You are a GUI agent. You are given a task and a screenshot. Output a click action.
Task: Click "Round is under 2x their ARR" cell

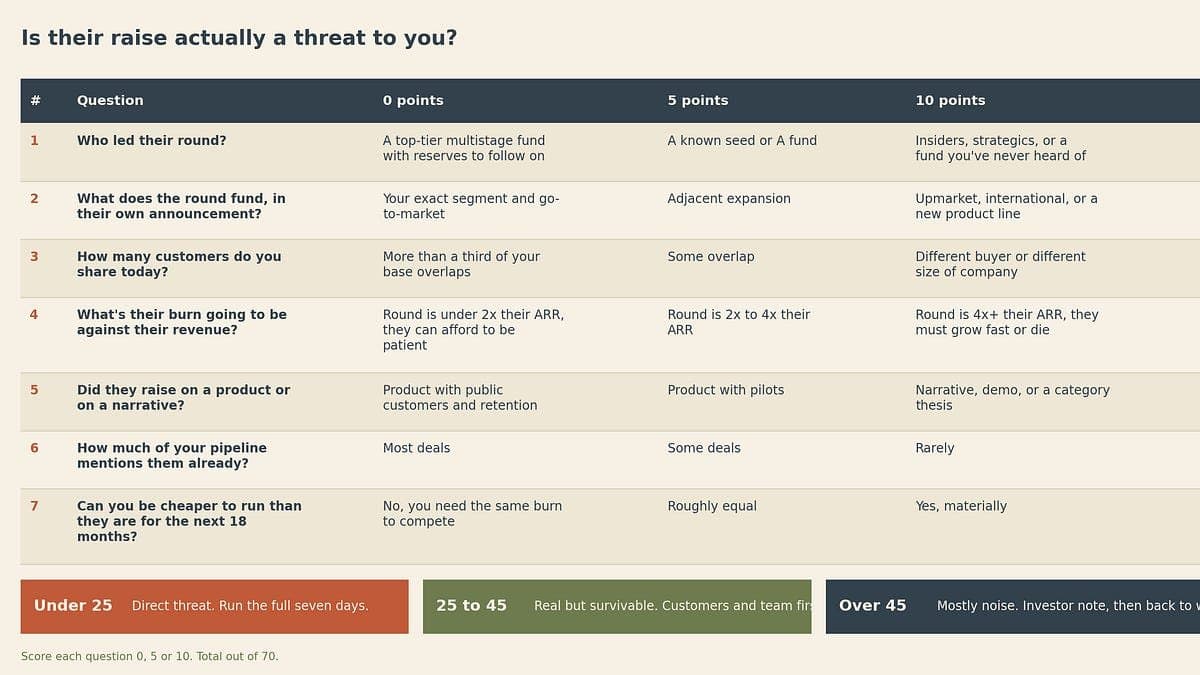pos(473,330)
